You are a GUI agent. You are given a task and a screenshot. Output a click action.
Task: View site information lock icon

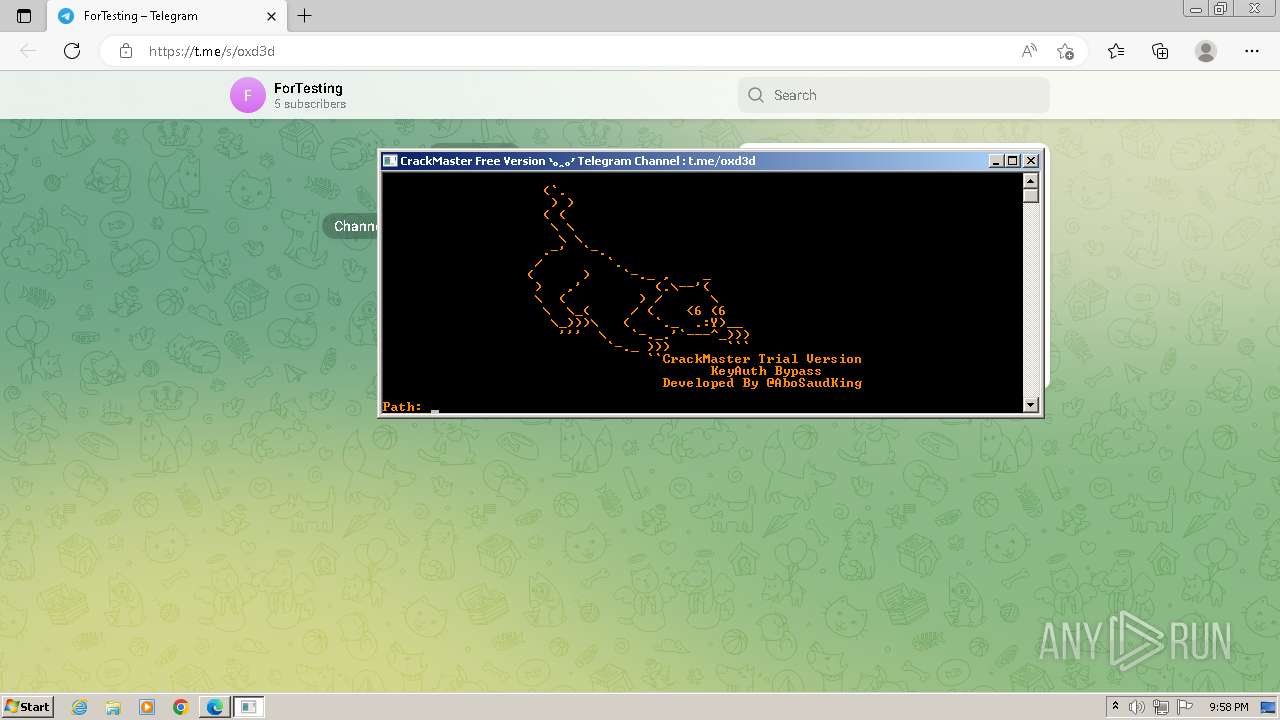(126, 51)
